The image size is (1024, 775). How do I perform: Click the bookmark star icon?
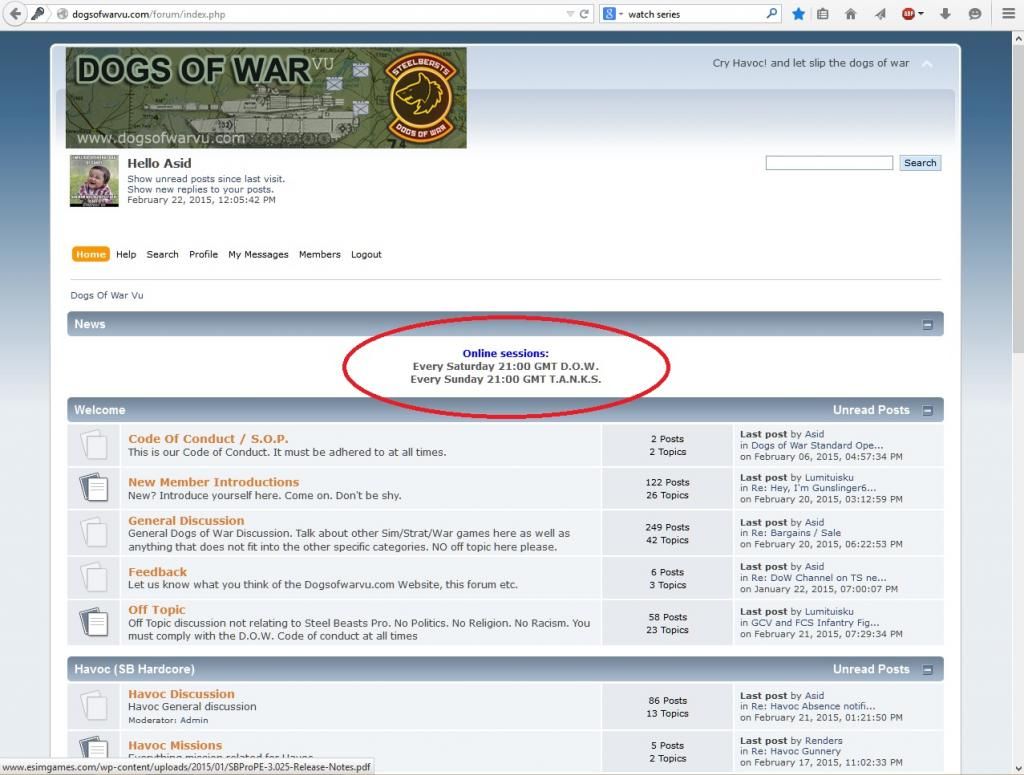(798, 14)
